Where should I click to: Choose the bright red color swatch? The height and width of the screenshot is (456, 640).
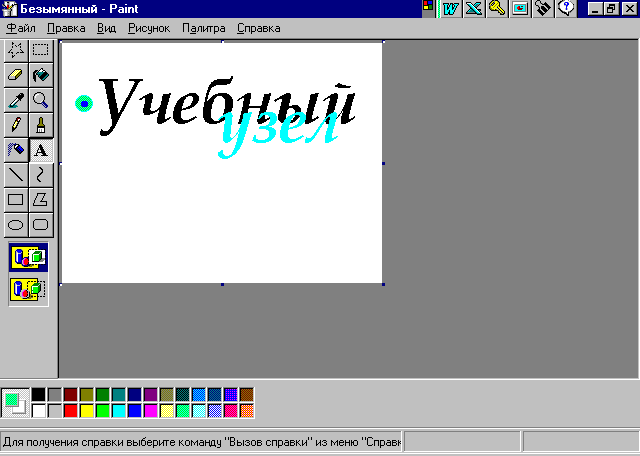pos(71,411)
